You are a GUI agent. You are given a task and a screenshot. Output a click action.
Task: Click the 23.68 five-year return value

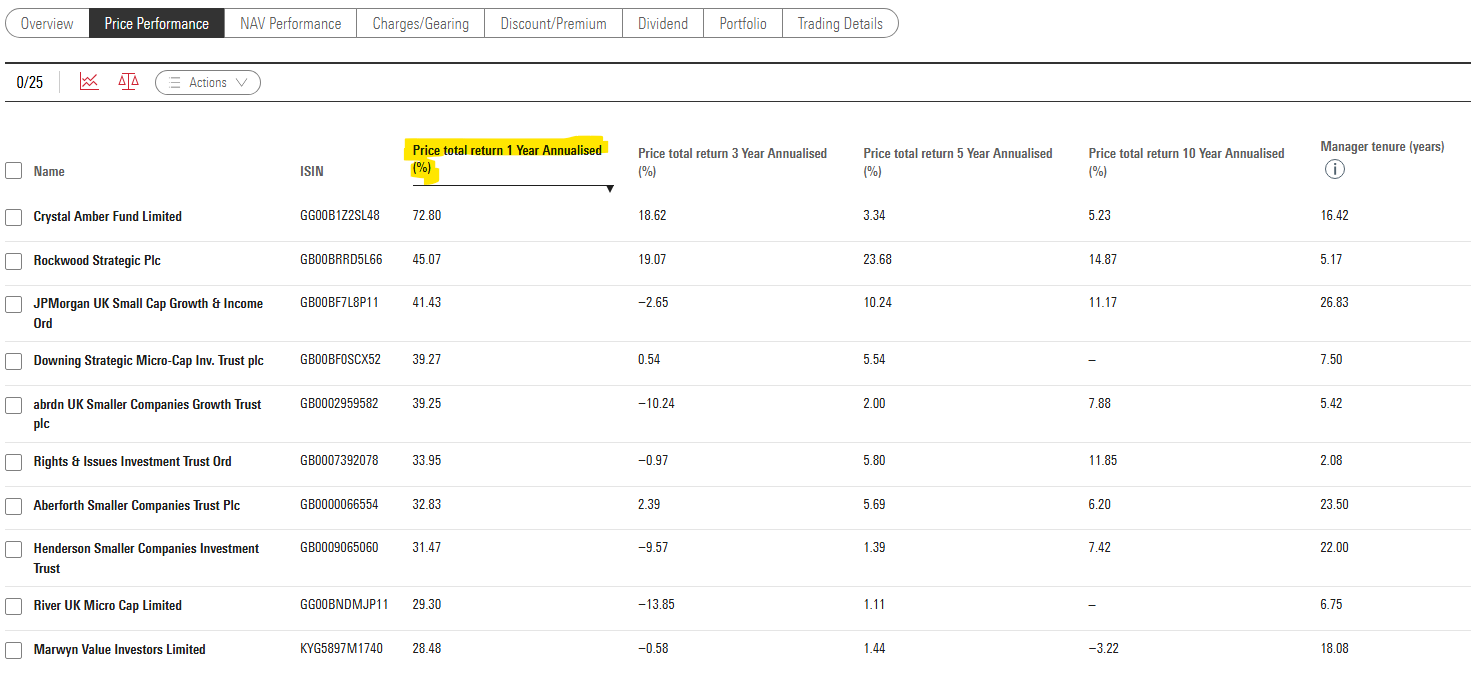pos(878,259)
